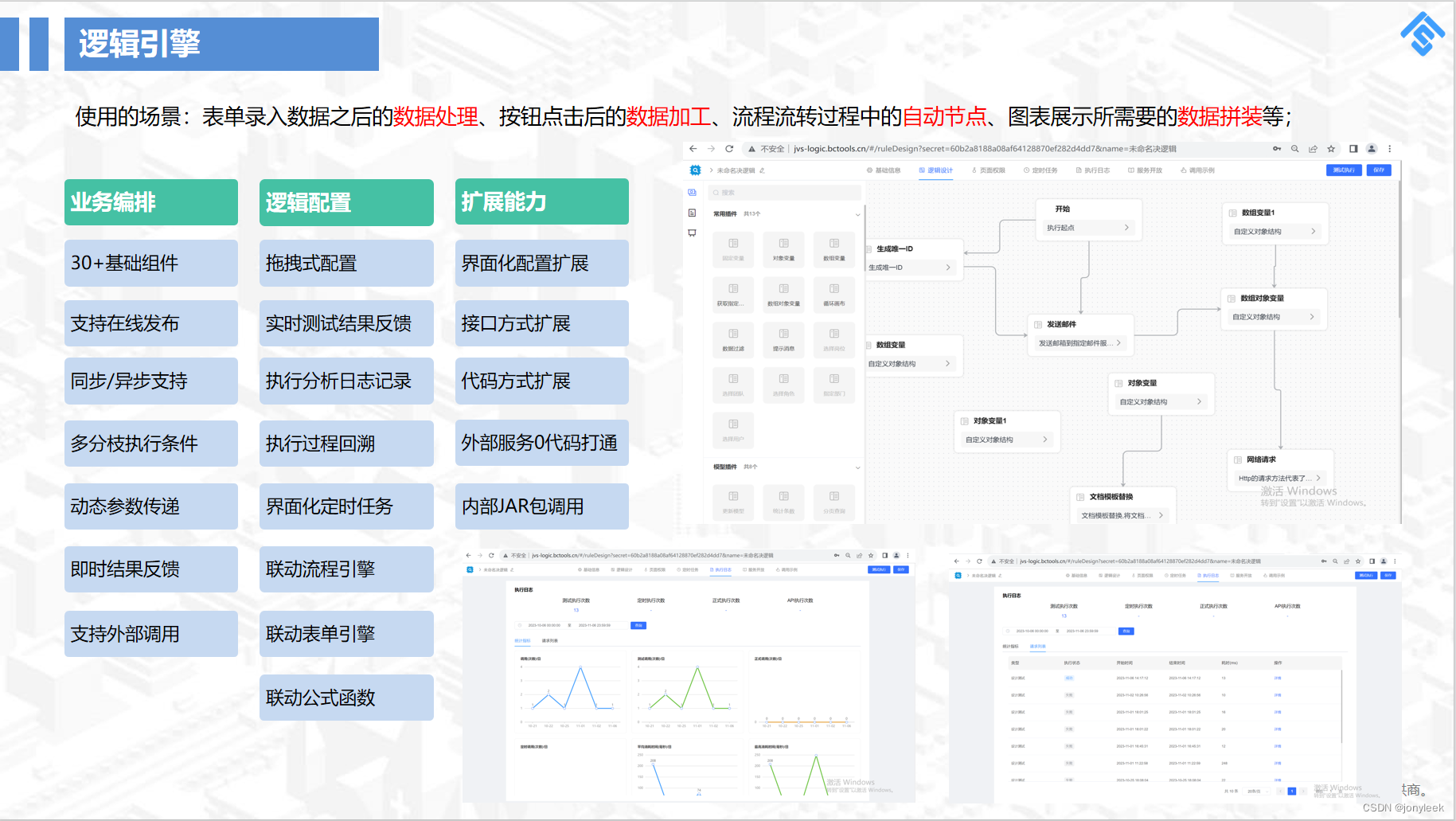Image resolution: width=1456 pixels, height=821 pixels.
Task: Click 对象变量 node title on canvas
Action: [x=1142, y=384]
